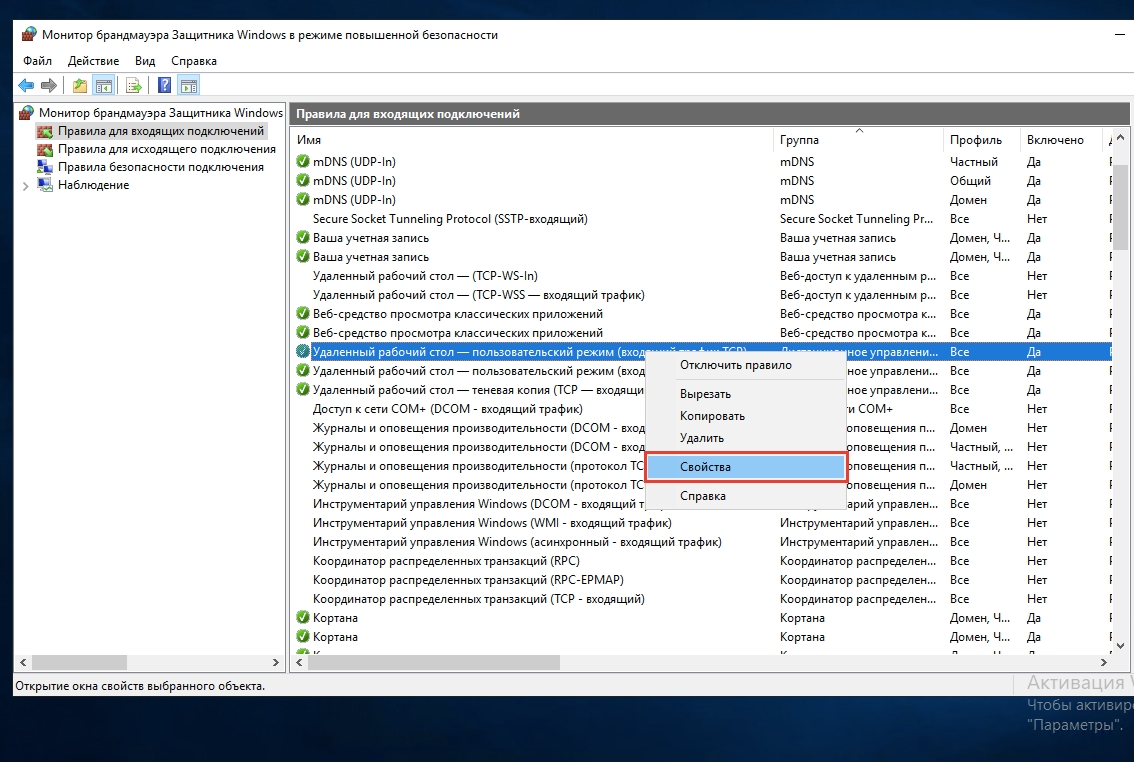Expand the Наблюдение tree node
The width and height of the screenshot is (1134, 762).
[x=25, y=186]
